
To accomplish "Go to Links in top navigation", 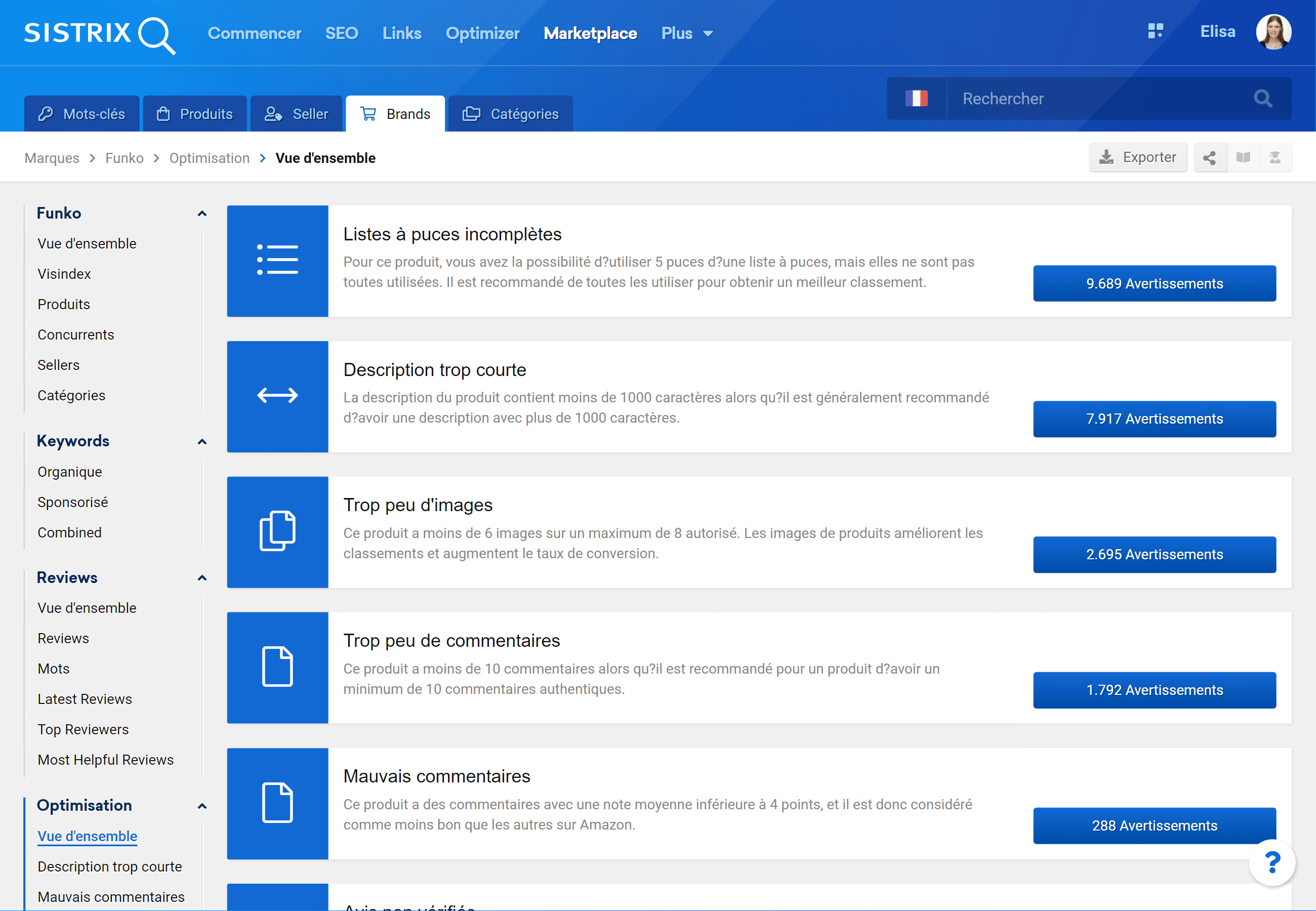I will tap(402, 34).
